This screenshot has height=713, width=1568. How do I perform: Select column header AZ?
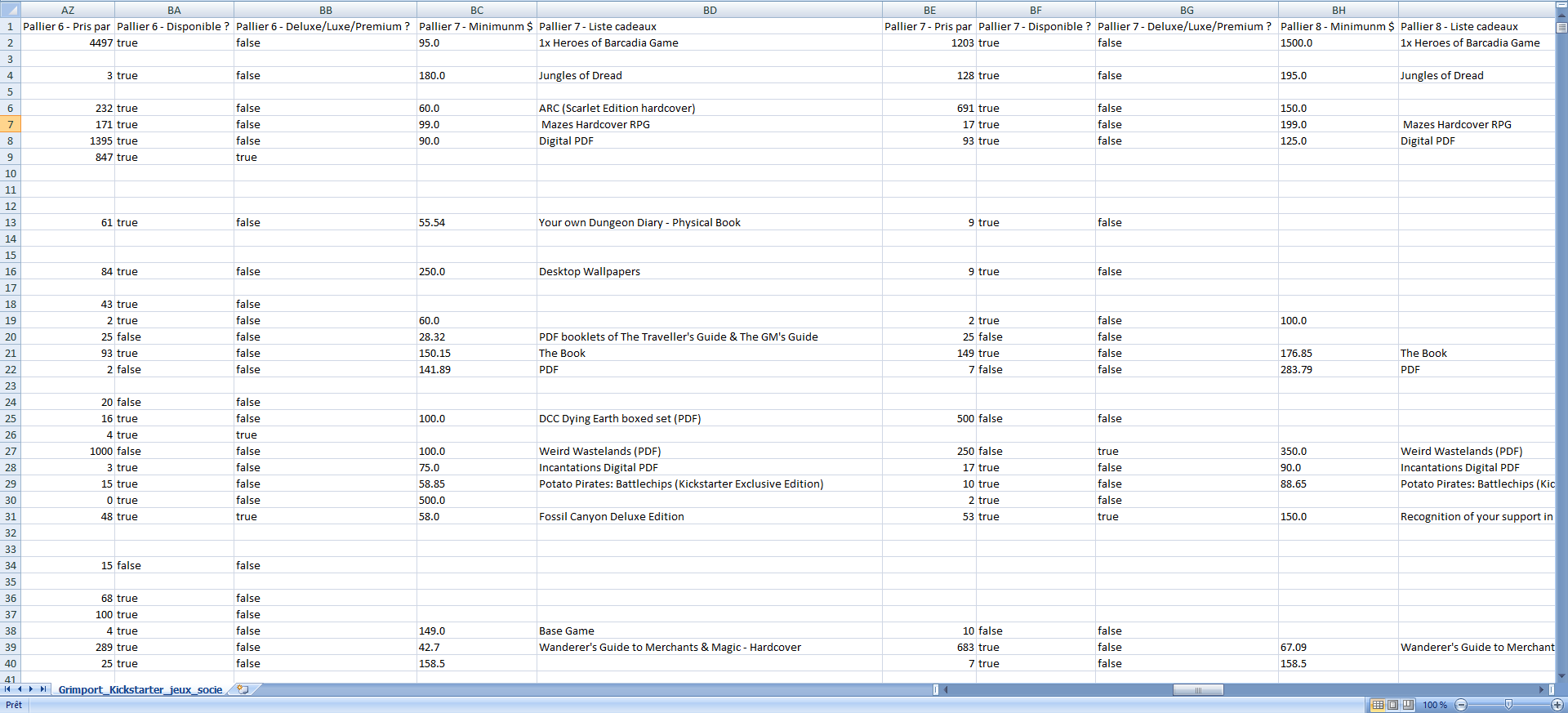(68, 10)
